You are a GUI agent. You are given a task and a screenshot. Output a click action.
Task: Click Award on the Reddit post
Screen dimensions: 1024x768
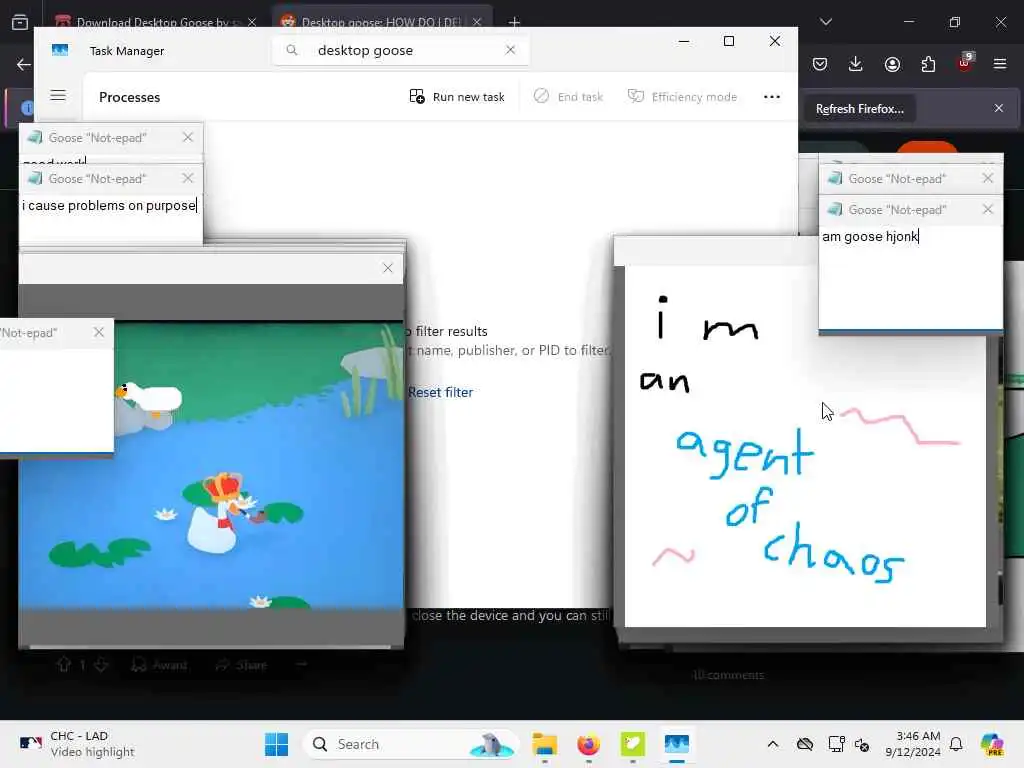coord(159,665)
